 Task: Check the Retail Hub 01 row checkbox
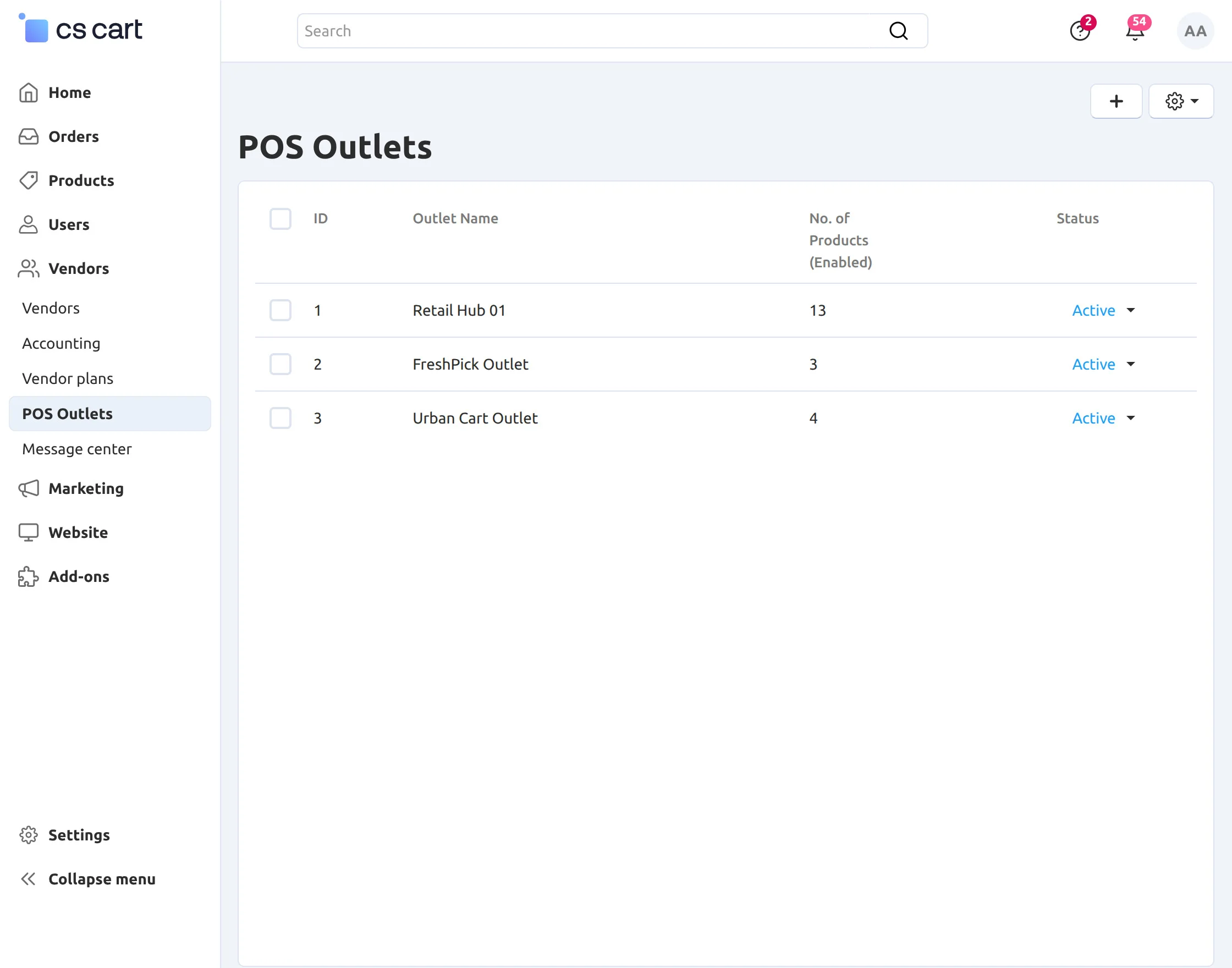pyautogui.click(x=280, y=310)
